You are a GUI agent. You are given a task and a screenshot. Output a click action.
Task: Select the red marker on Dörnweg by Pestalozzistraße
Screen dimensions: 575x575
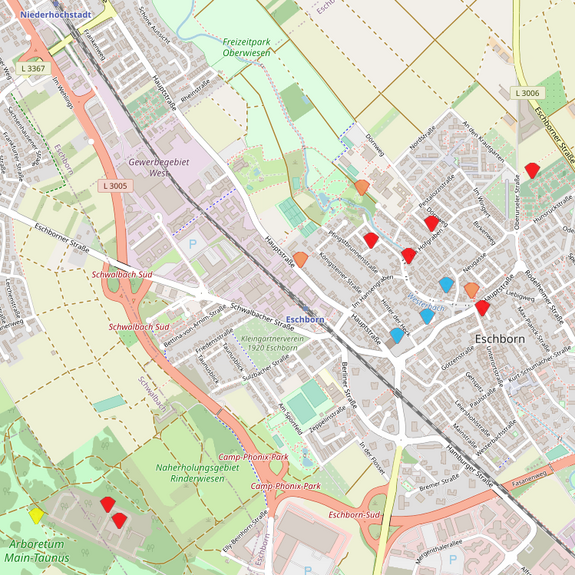[432, 224]
